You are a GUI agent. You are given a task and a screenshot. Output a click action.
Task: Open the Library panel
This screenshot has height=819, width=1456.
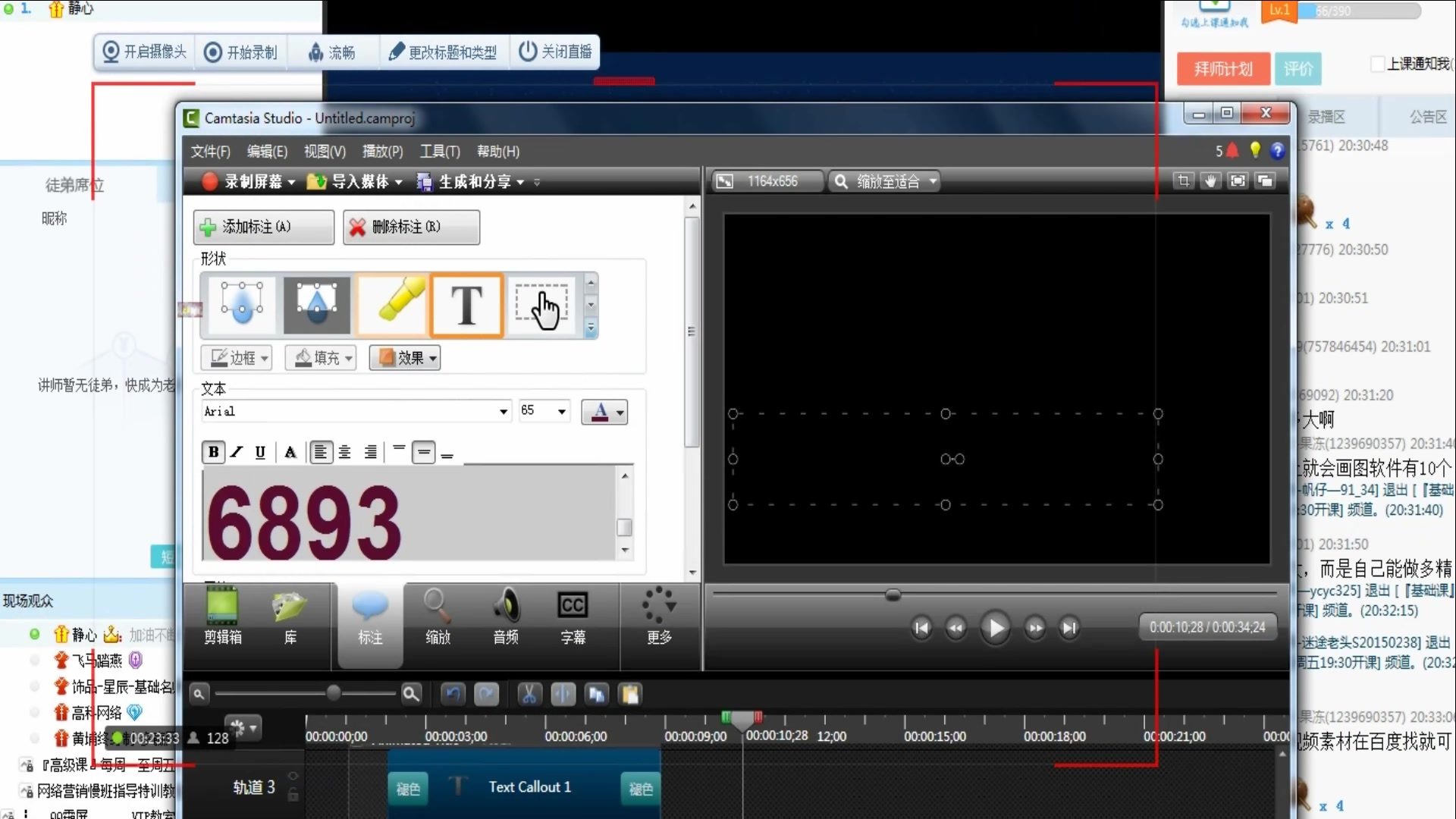[x=290, y=617]
